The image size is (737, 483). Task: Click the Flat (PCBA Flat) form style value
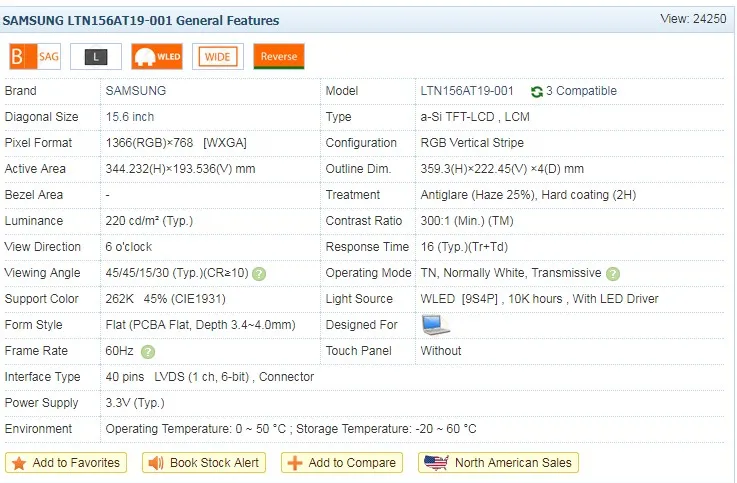coord(200,325)
